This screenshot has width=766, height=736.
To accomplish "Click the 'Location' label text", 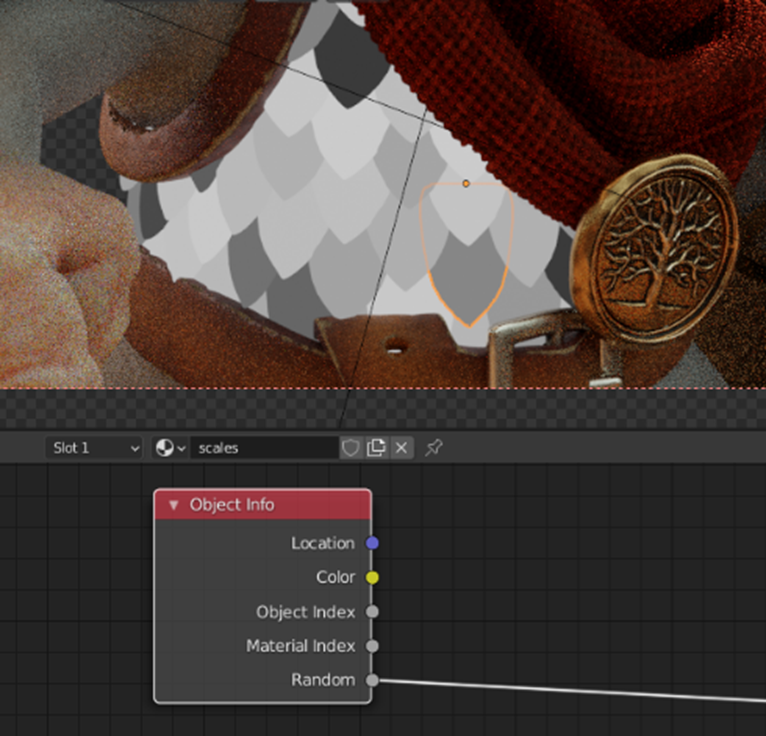I will [323, 543].
